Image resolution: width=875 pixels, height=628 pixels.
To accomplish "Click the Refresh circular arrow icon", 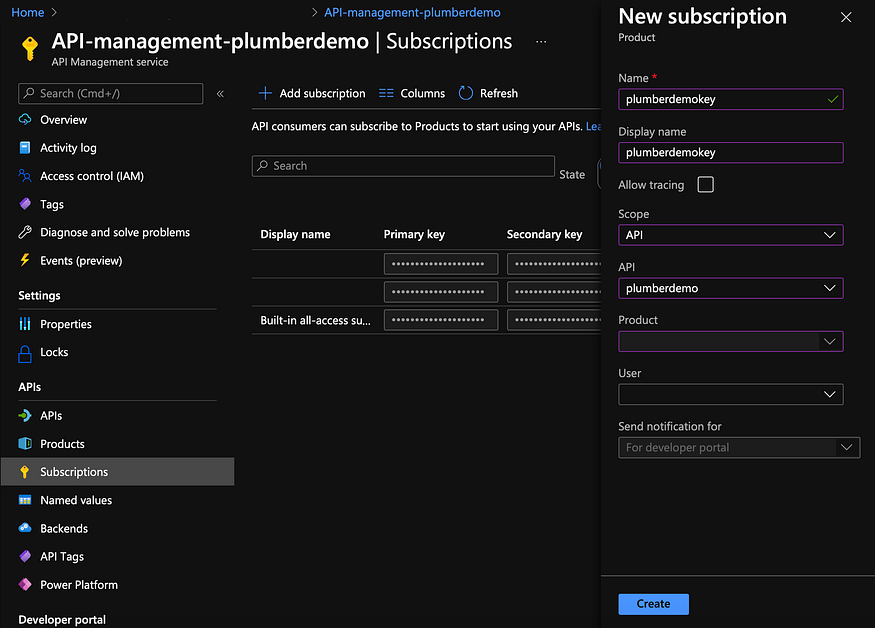I will click(x=465, y=93).
